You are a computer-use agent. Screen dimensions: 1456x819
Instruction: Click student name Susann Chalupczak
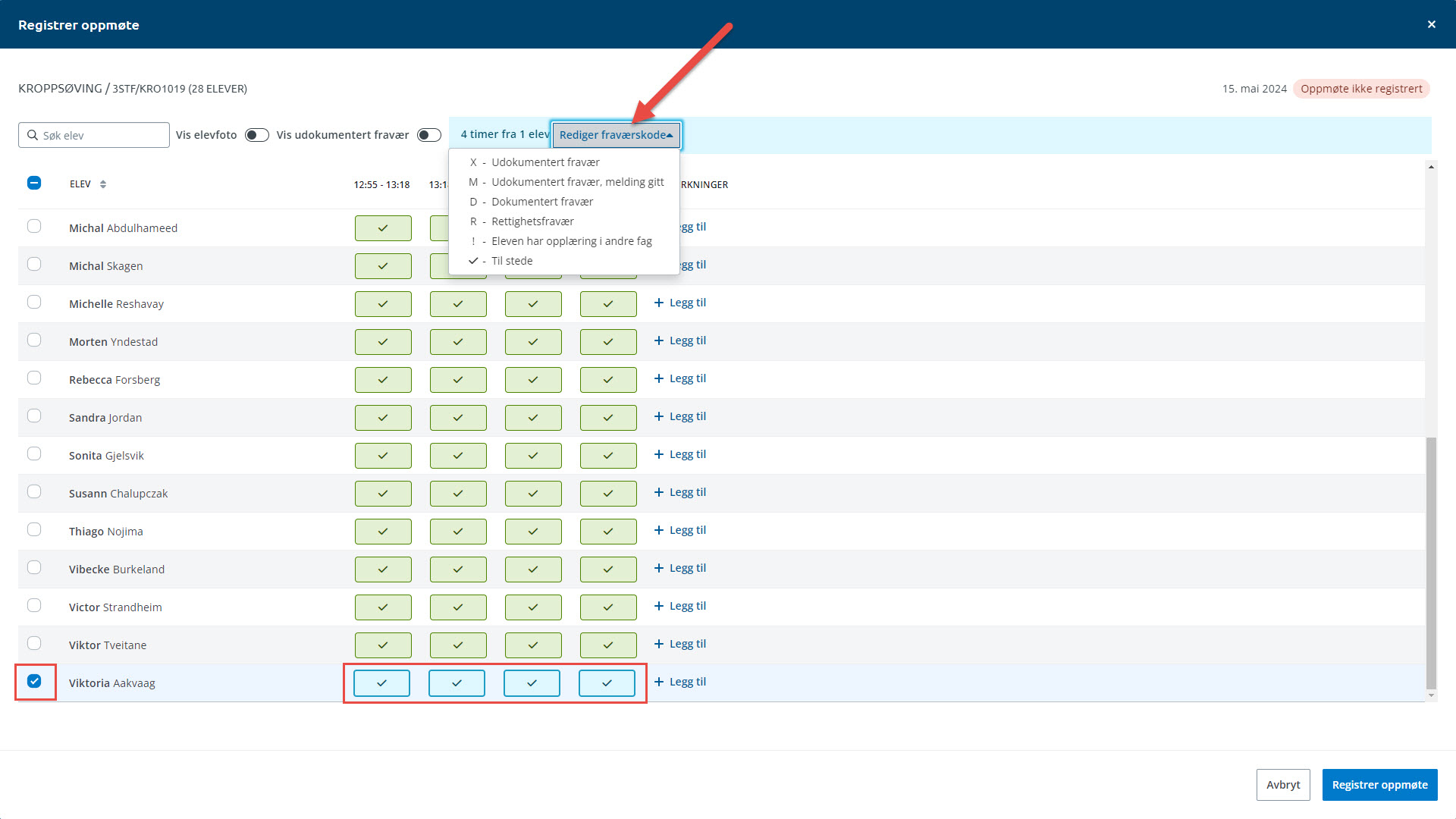[x=118, y=494]
